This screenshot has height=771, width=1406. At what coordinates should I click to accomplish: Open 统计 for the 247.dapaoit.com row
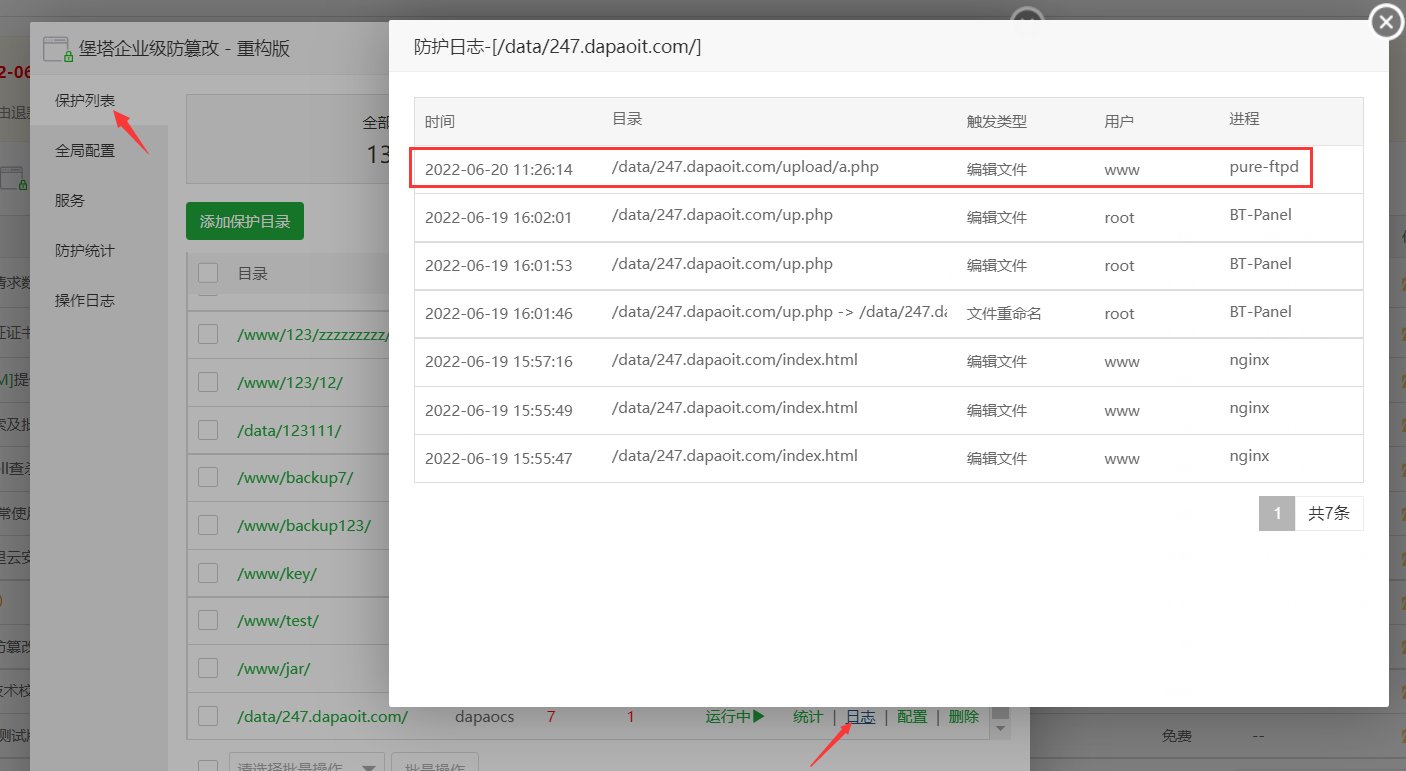coord(808,717)
